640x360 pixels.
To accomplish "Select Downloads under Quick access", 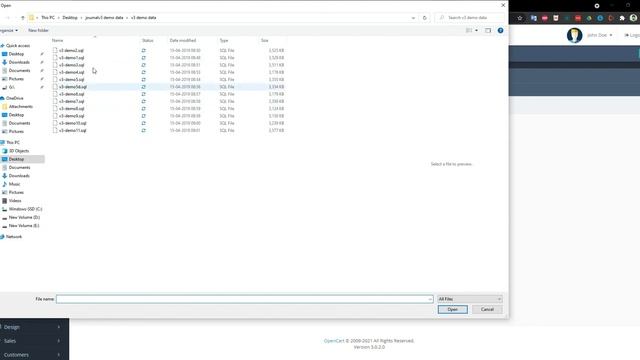I will [19, 62].
